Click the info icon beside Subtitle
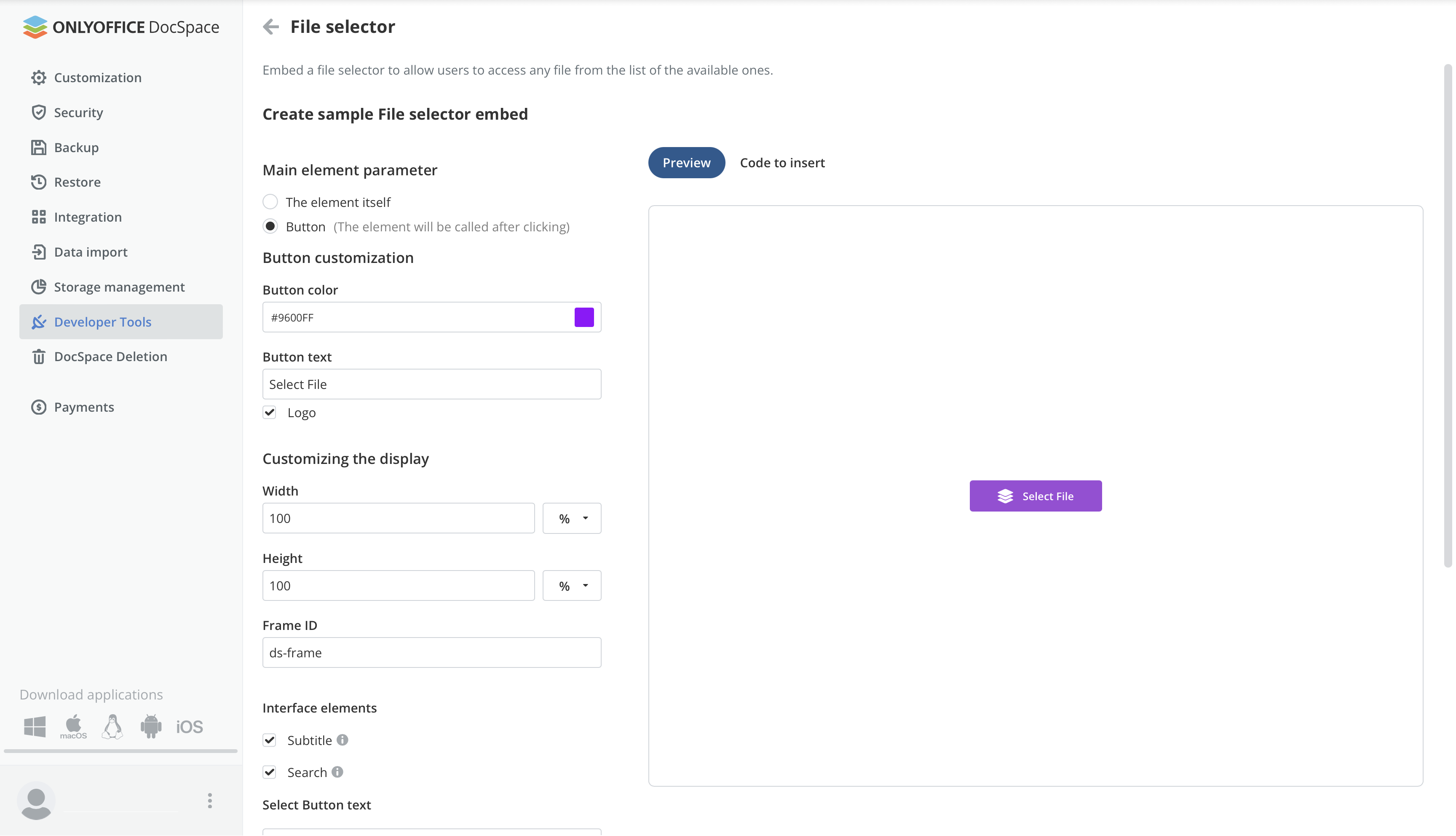The image size is (1456, 836). (x=343, y=740)
